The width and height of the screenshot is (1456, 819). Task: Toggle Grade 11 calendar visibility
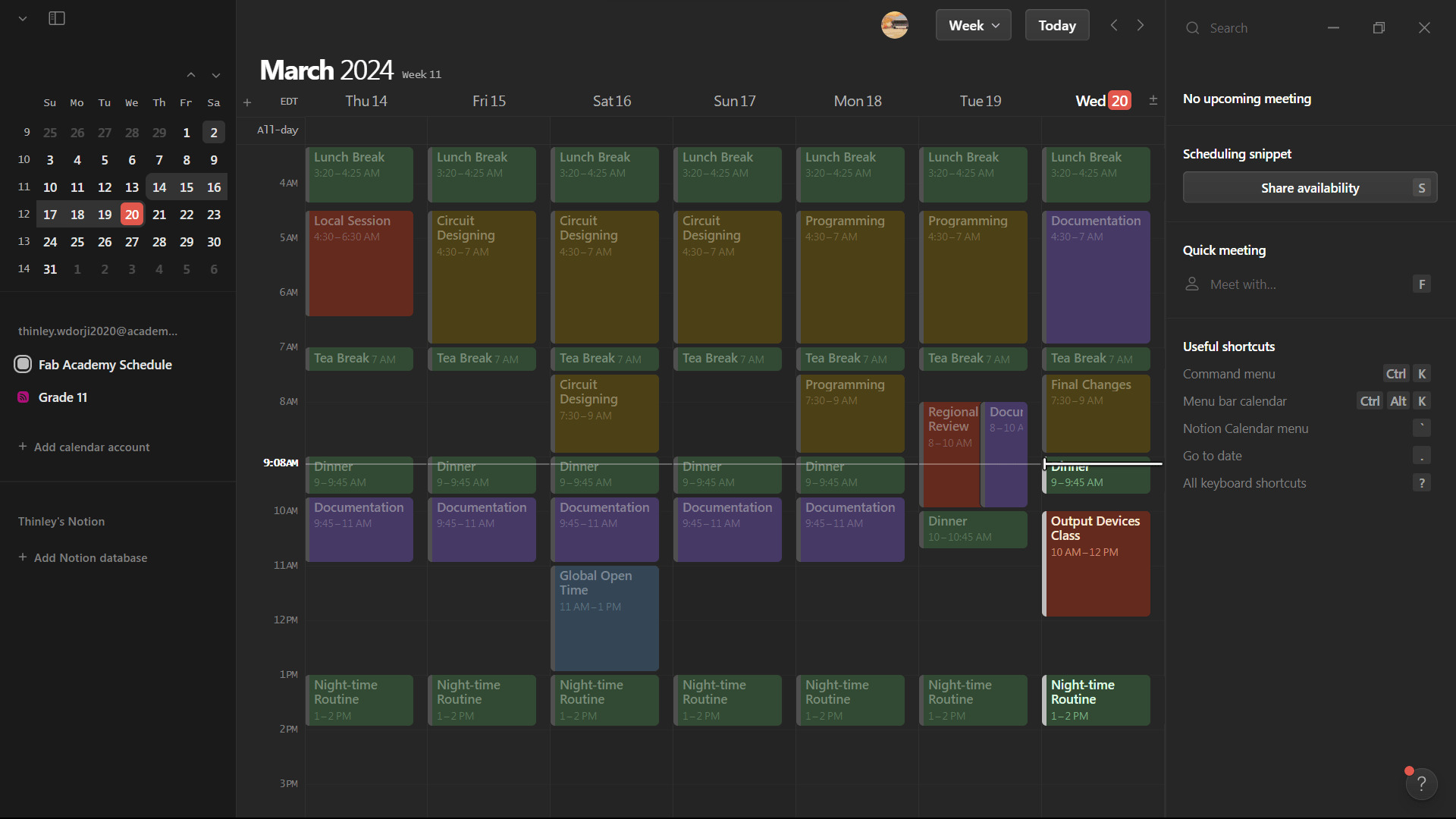[23, 397]
